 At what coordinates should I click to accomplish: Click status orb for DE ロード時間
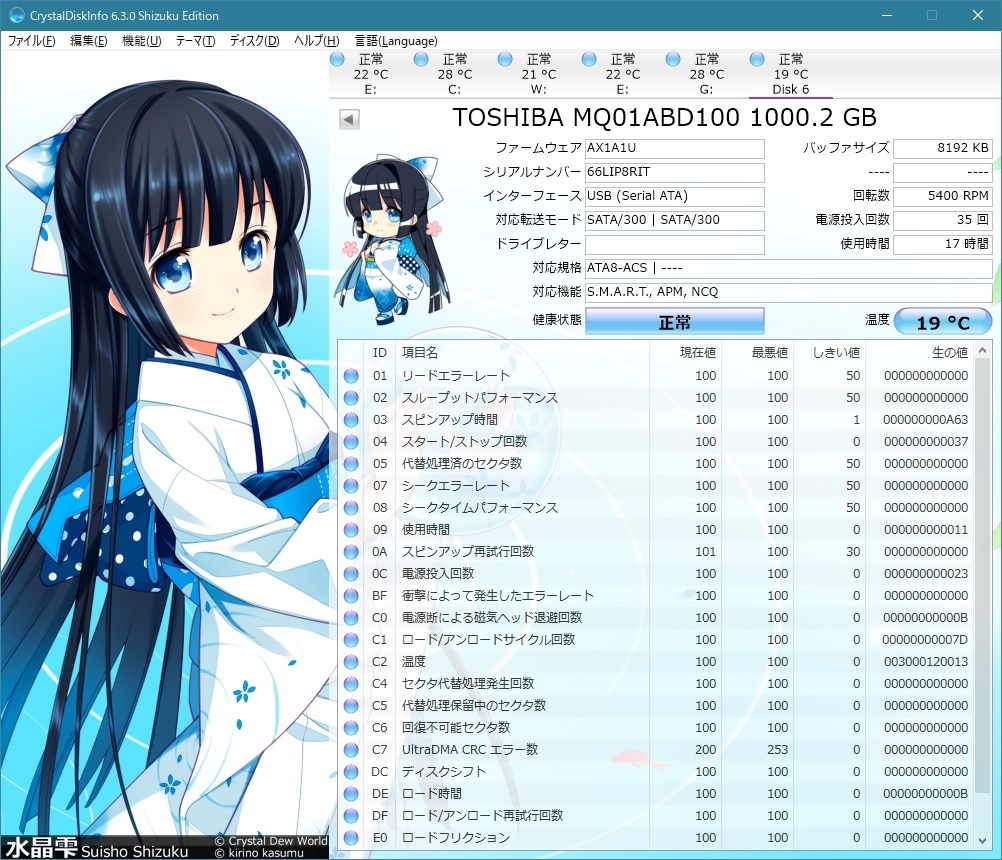click(x=351, y=794)
